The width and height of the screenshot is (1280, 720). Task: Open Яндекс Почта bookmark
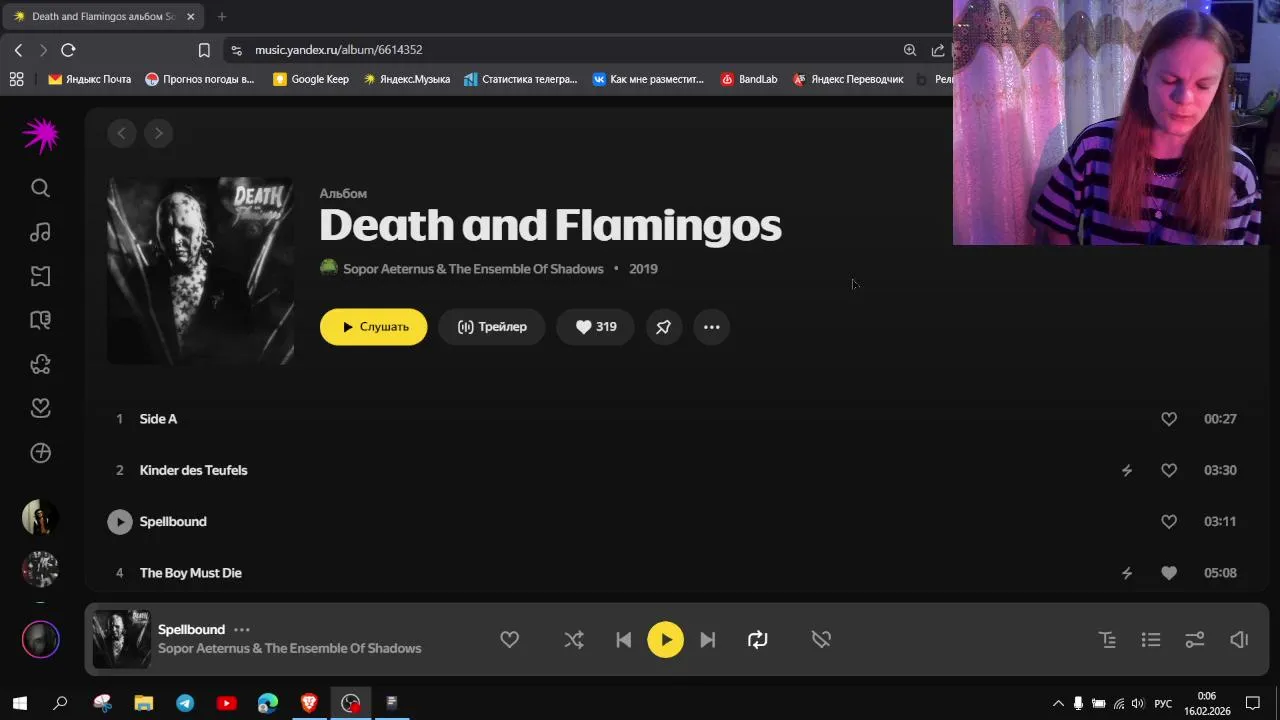(89, 79)
